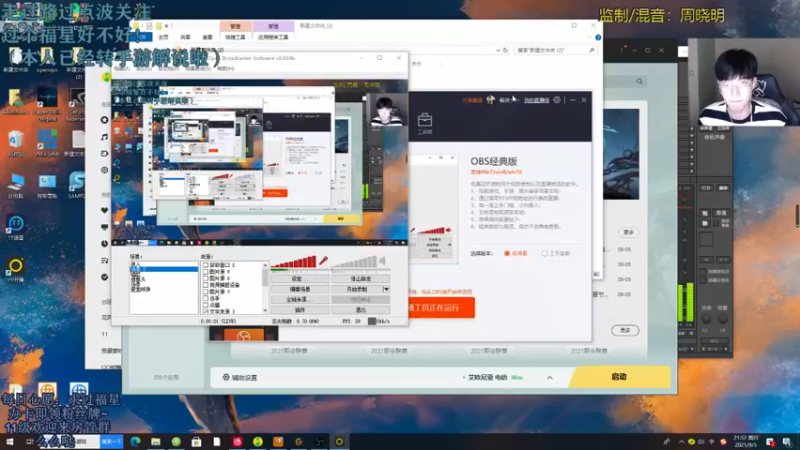Click the yellow 启动 launch button
Viewport: 800px width, 450px height.
click(x=619, y=377)
